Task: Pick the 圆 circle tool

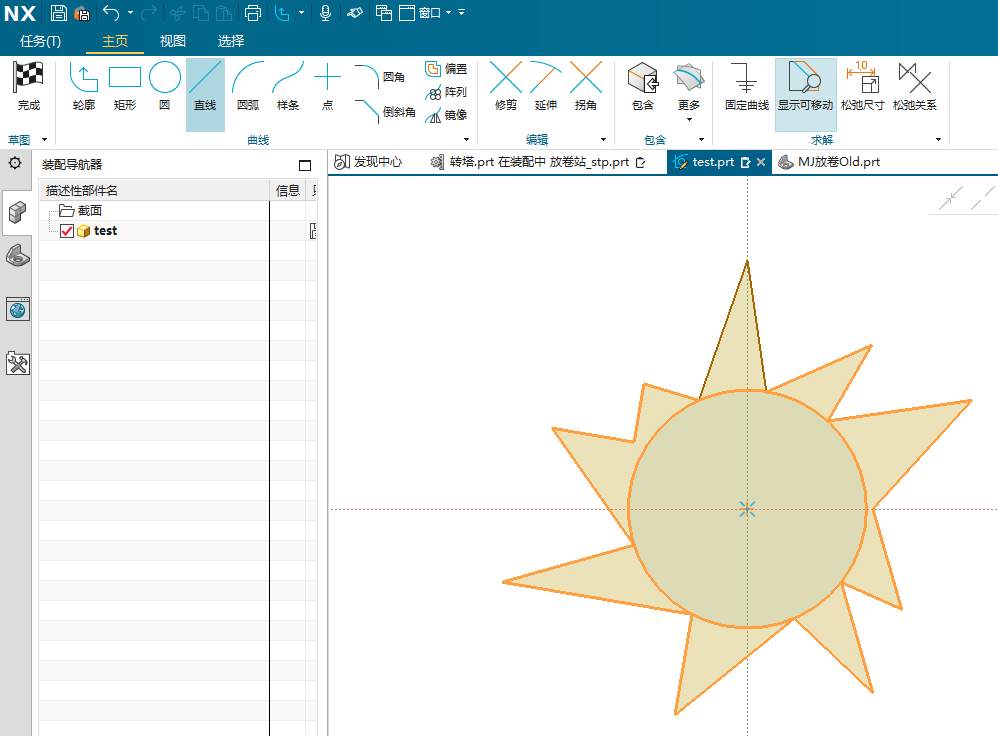Action: (165, 87)
